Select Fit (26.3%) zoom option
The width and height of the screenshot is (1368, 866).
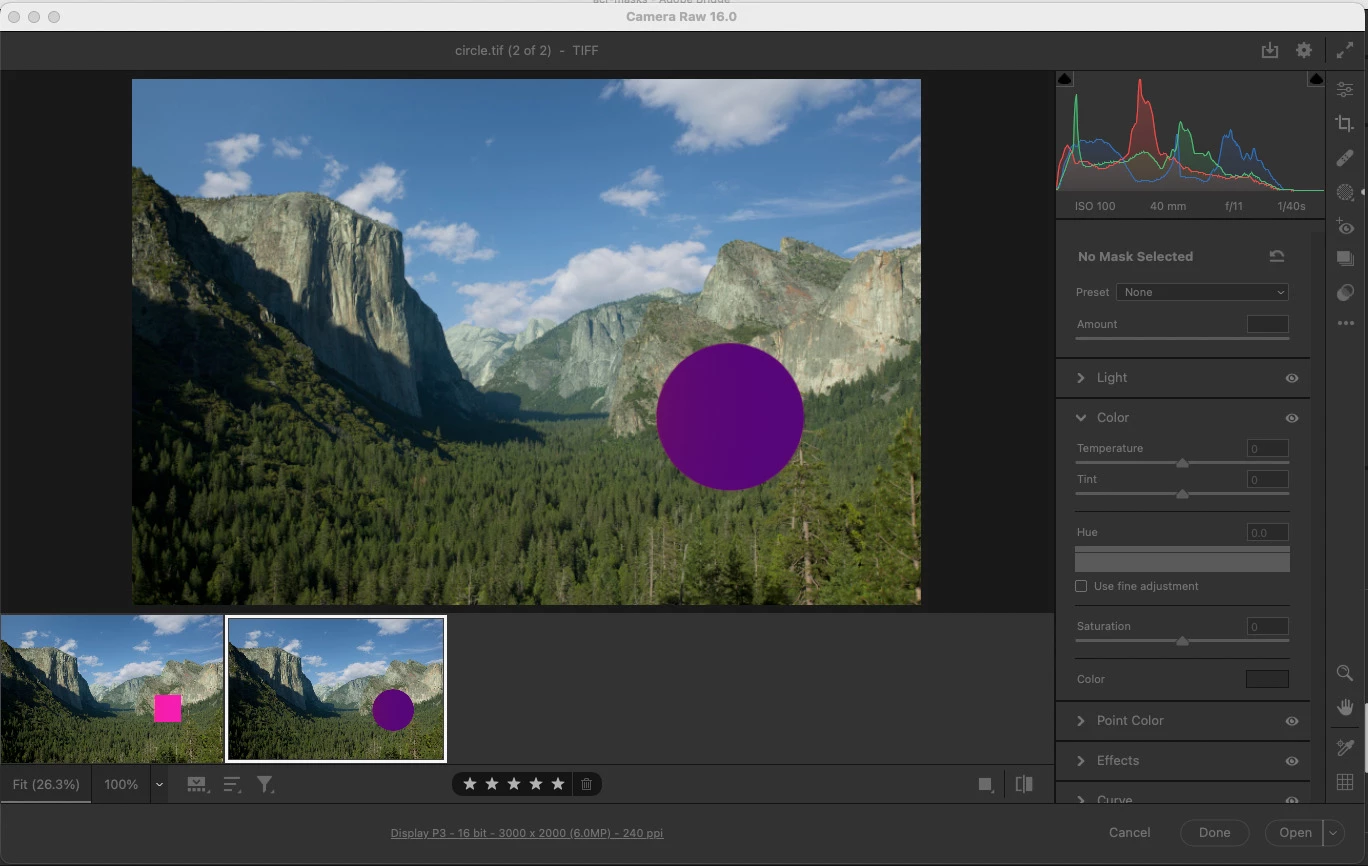tap(46, 784)
